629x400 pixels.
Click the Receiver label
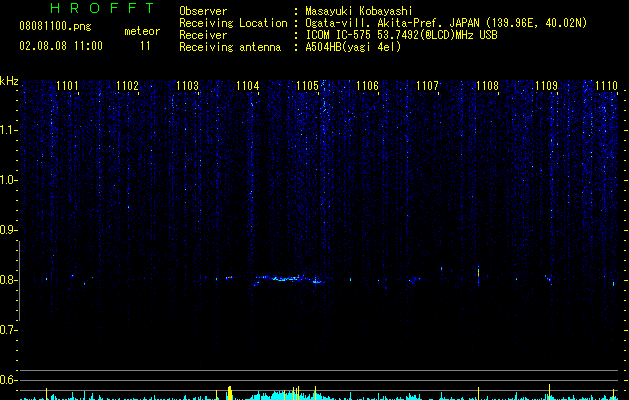[203, 35]
